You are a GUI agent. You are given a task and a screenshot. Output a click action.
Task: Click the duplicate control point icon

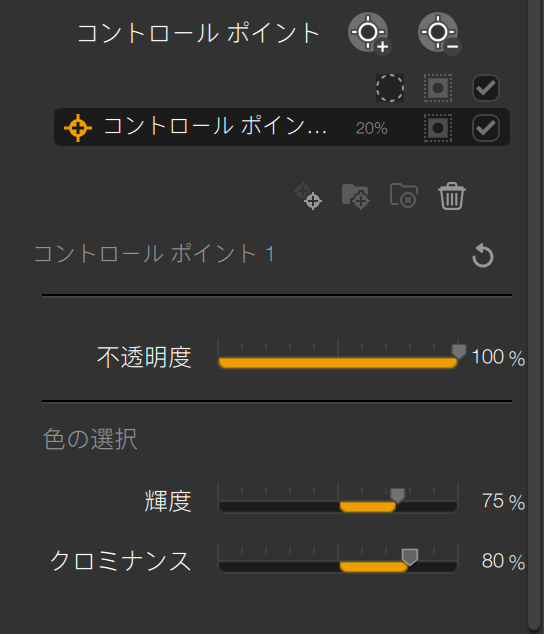(308, 196)
